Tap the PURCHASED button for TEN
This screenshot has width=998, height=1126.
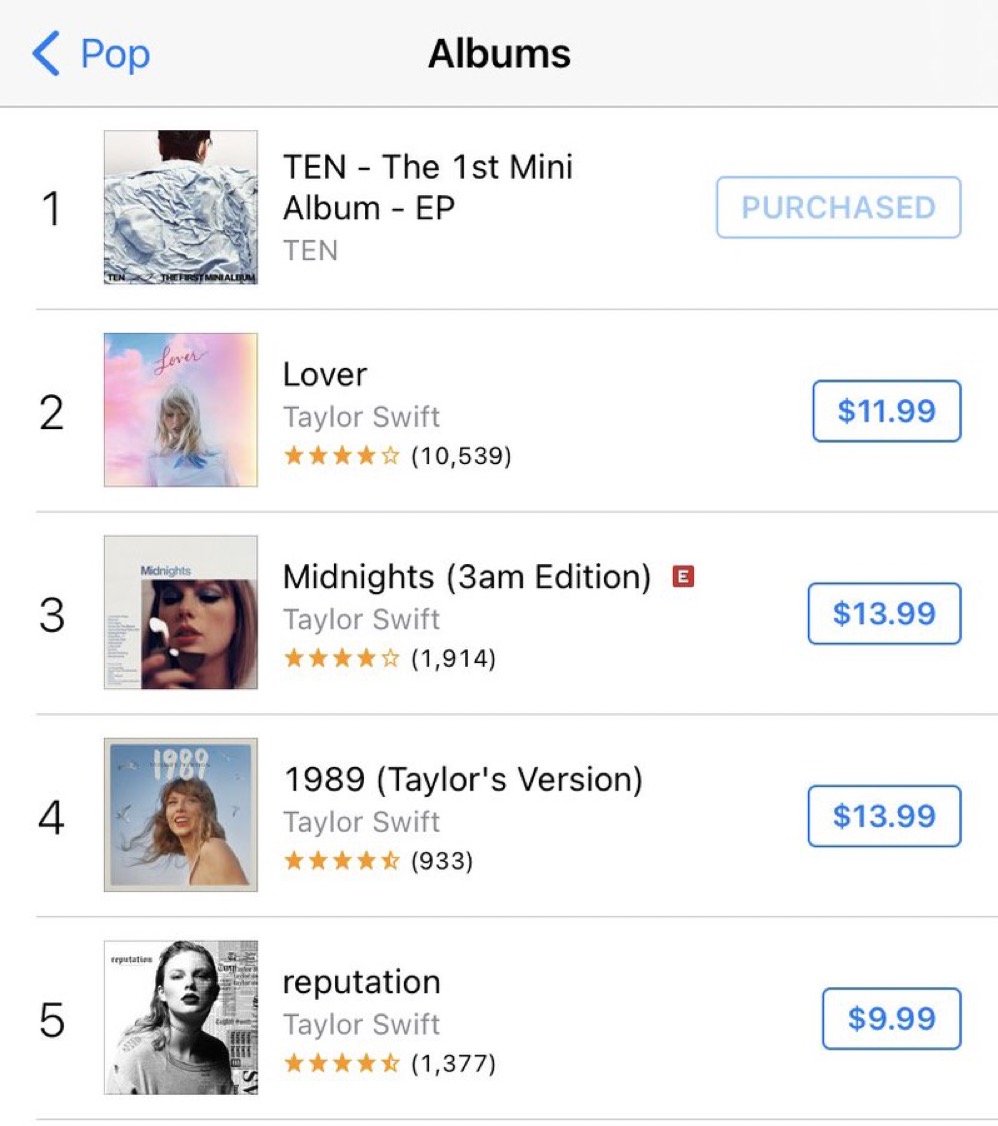tap(838, 207)
